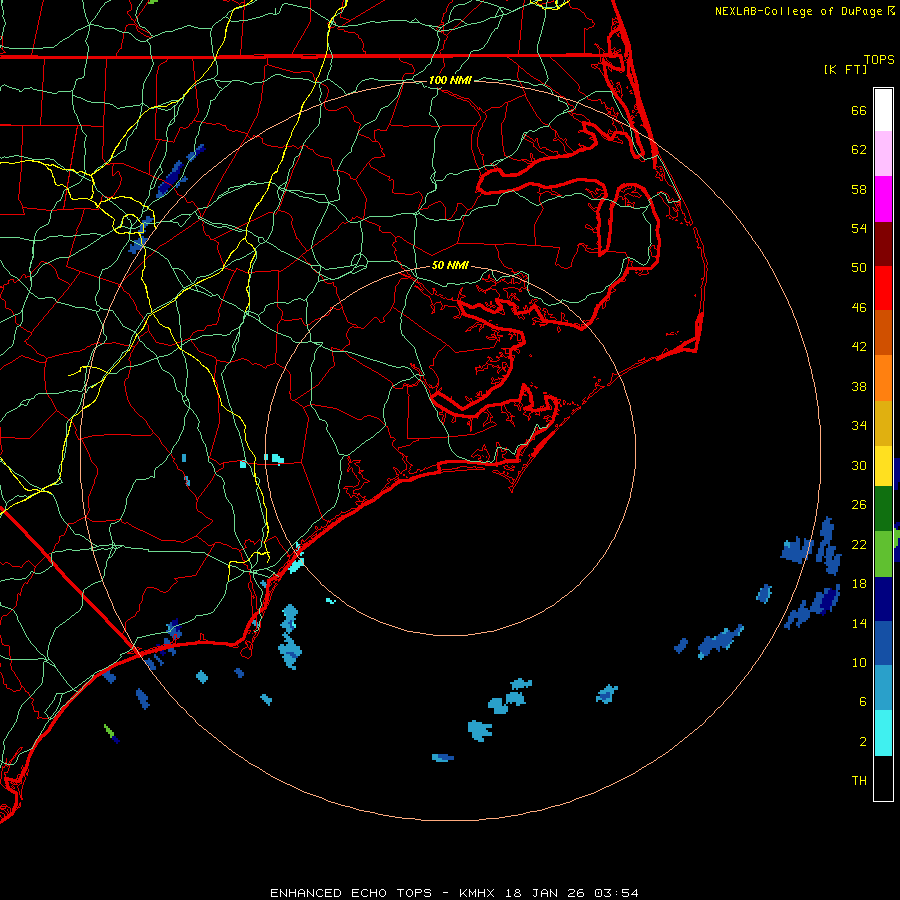Click the orange legend swatch at 38

coord(883,378)
